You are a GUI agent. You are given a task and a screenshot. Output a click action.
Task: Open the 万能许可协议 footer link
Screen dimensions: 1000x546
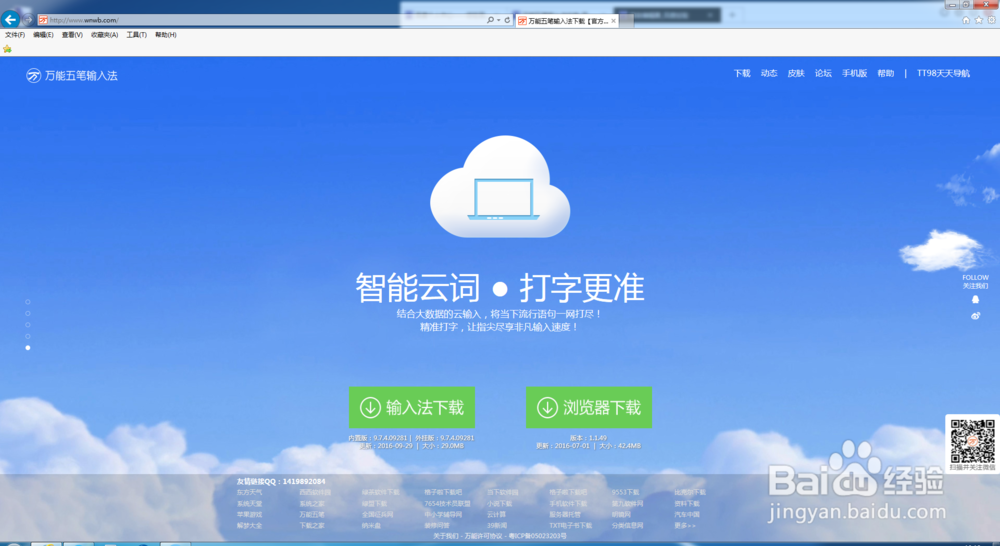[x=484, y=536]
